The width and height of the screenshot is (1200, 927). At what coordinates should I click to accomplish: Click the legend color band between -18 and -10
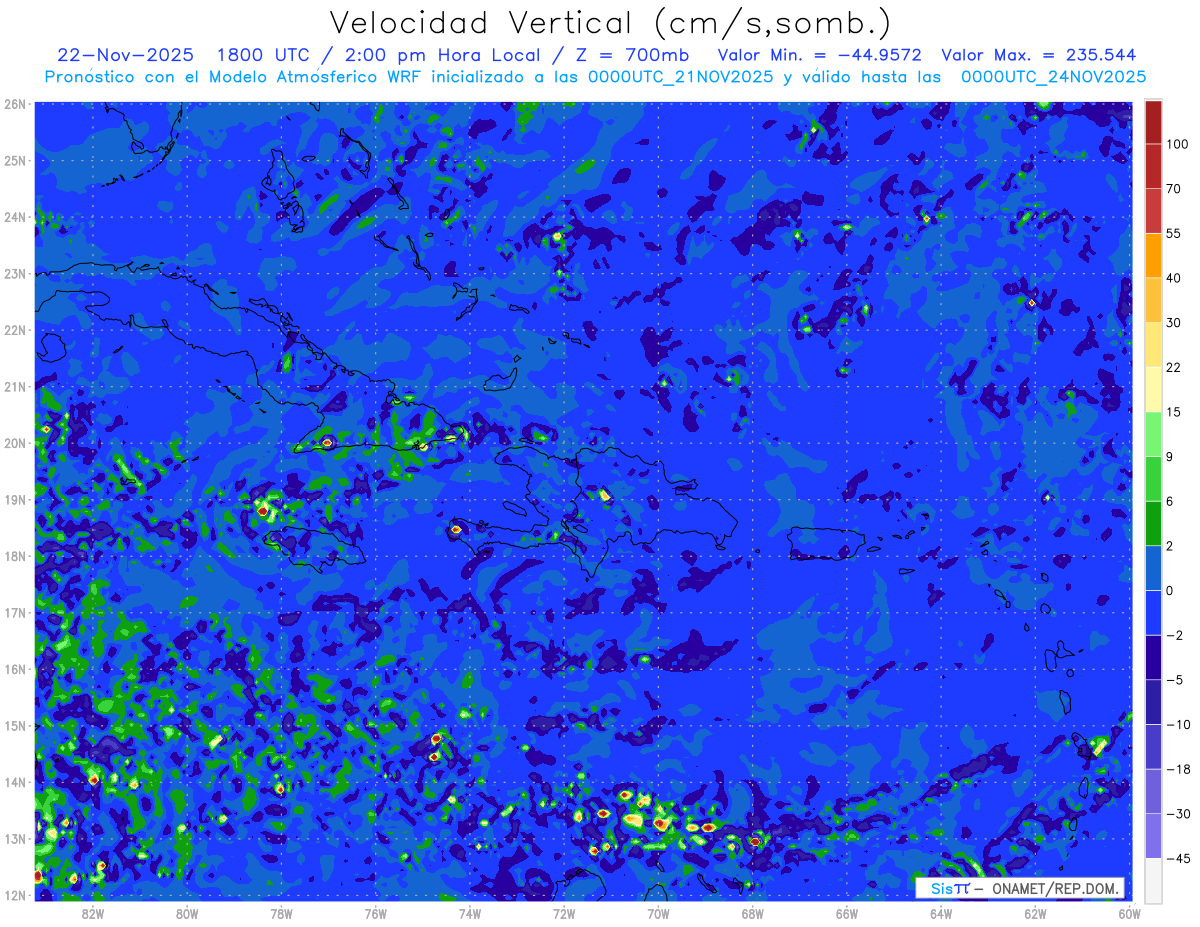pyautogui.click(x=1153, y=745)
